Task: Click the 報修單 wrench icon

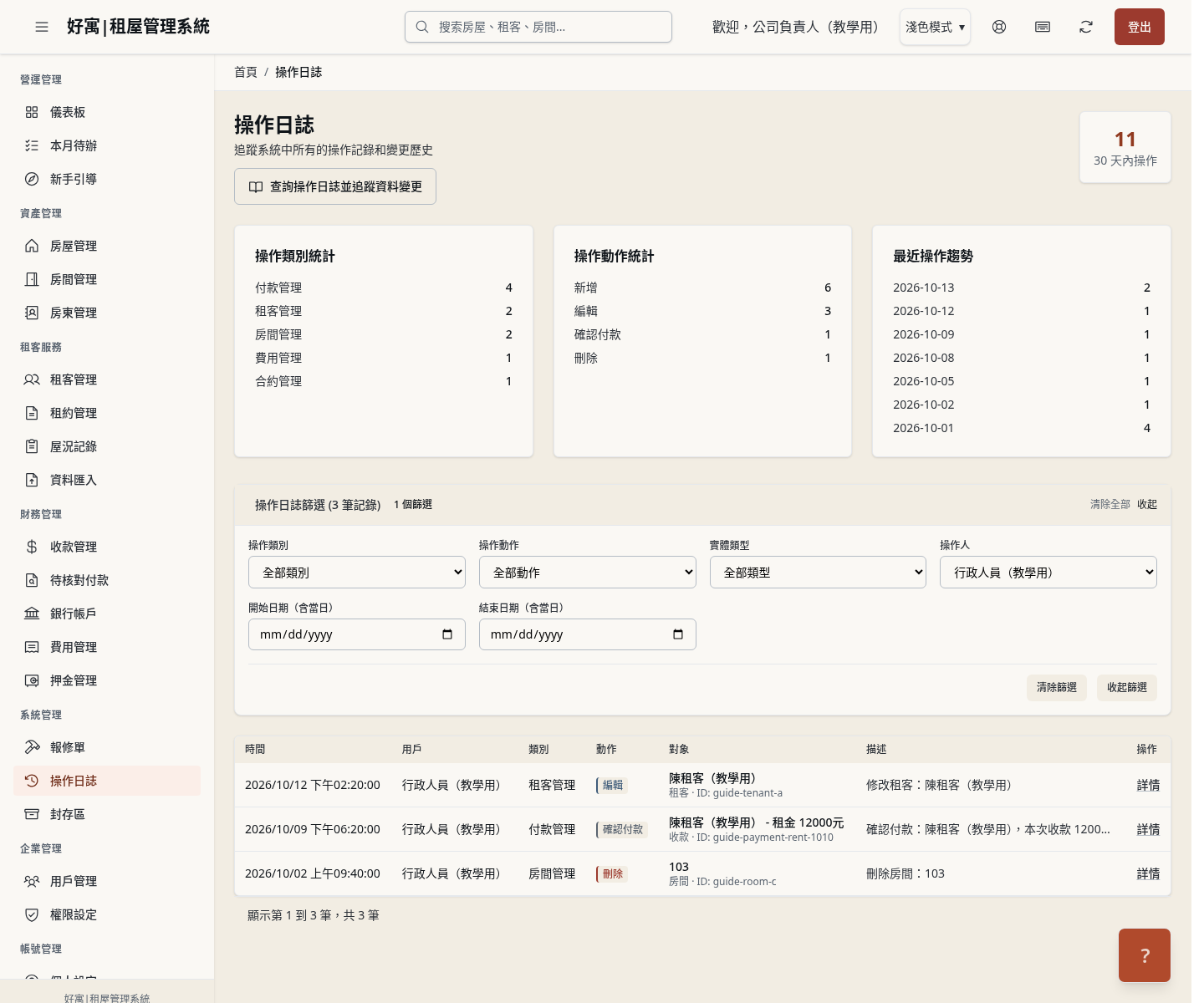Action: (32, 747)
